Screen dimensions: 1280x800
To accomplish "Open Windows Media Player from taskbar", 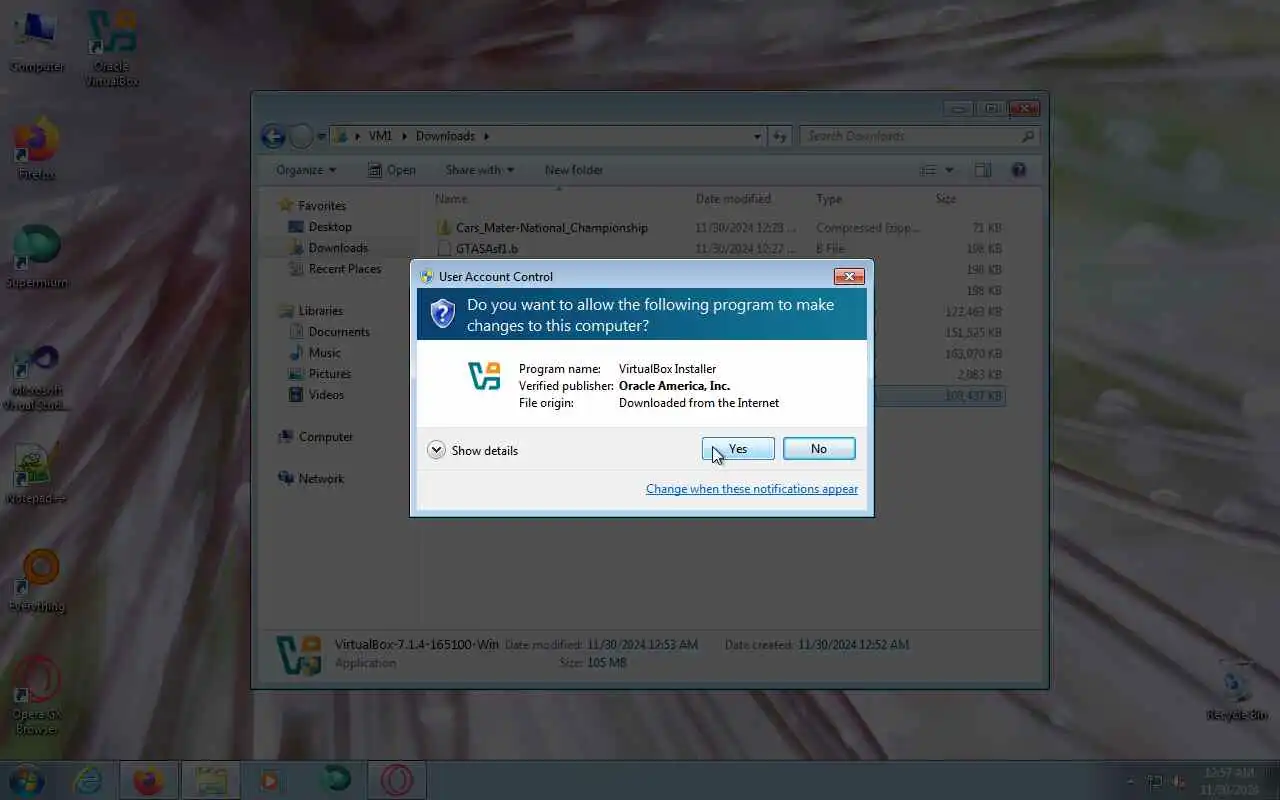I will pos(270,780).
